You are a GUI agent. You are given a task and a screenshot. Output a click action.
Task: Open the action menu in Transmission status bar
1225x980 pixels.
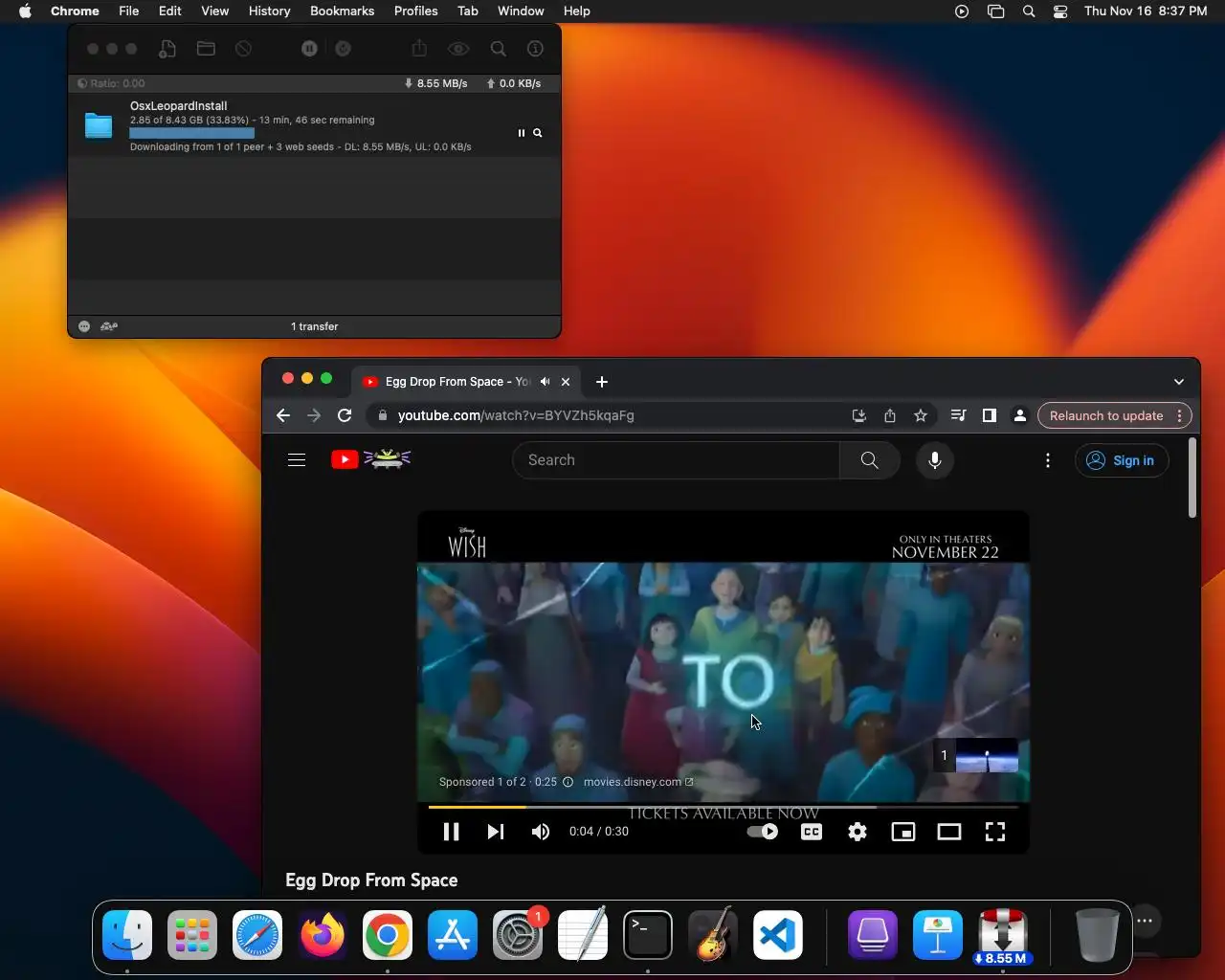(84, 326)
